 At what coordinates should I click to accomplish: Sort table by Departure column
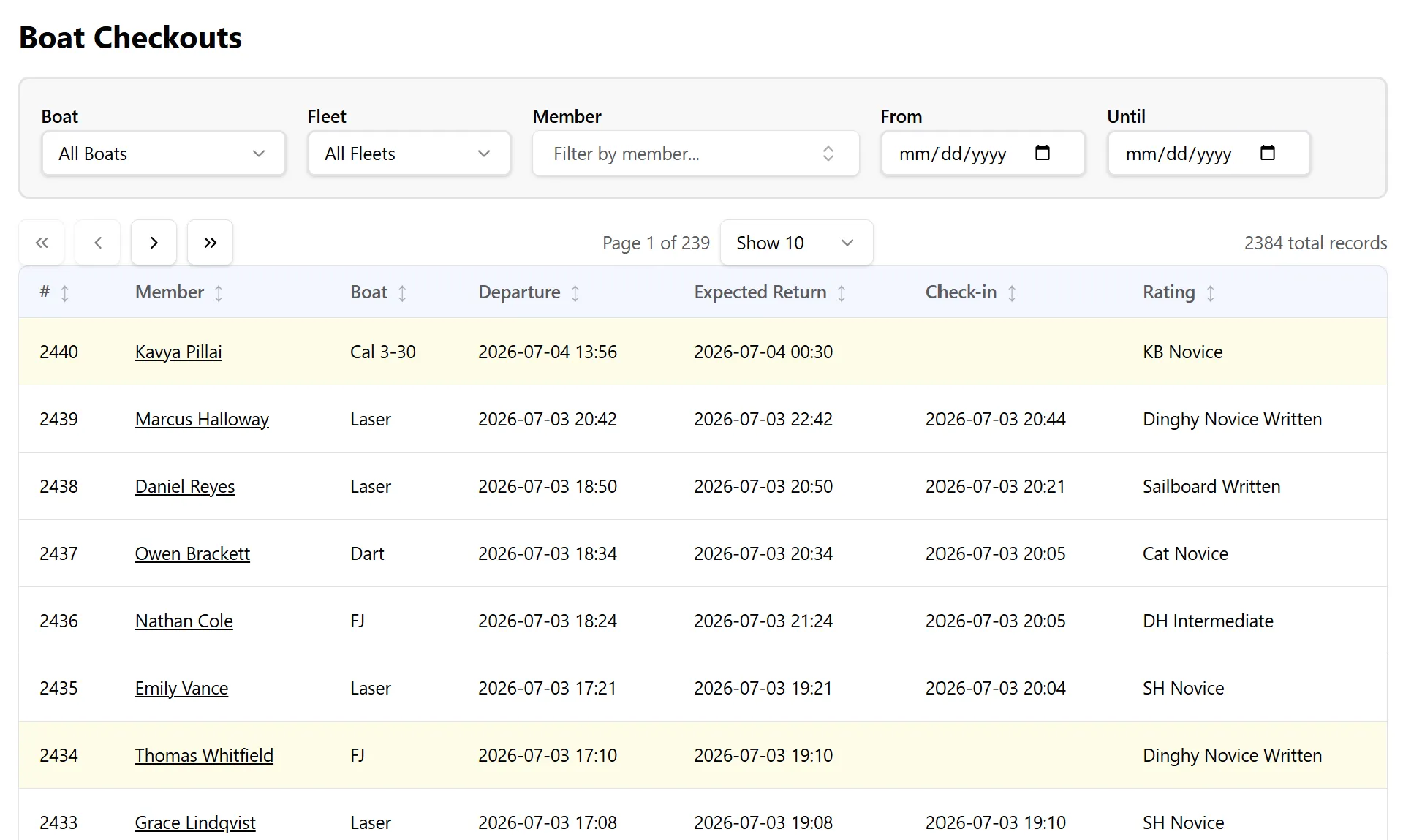[575, 293]
